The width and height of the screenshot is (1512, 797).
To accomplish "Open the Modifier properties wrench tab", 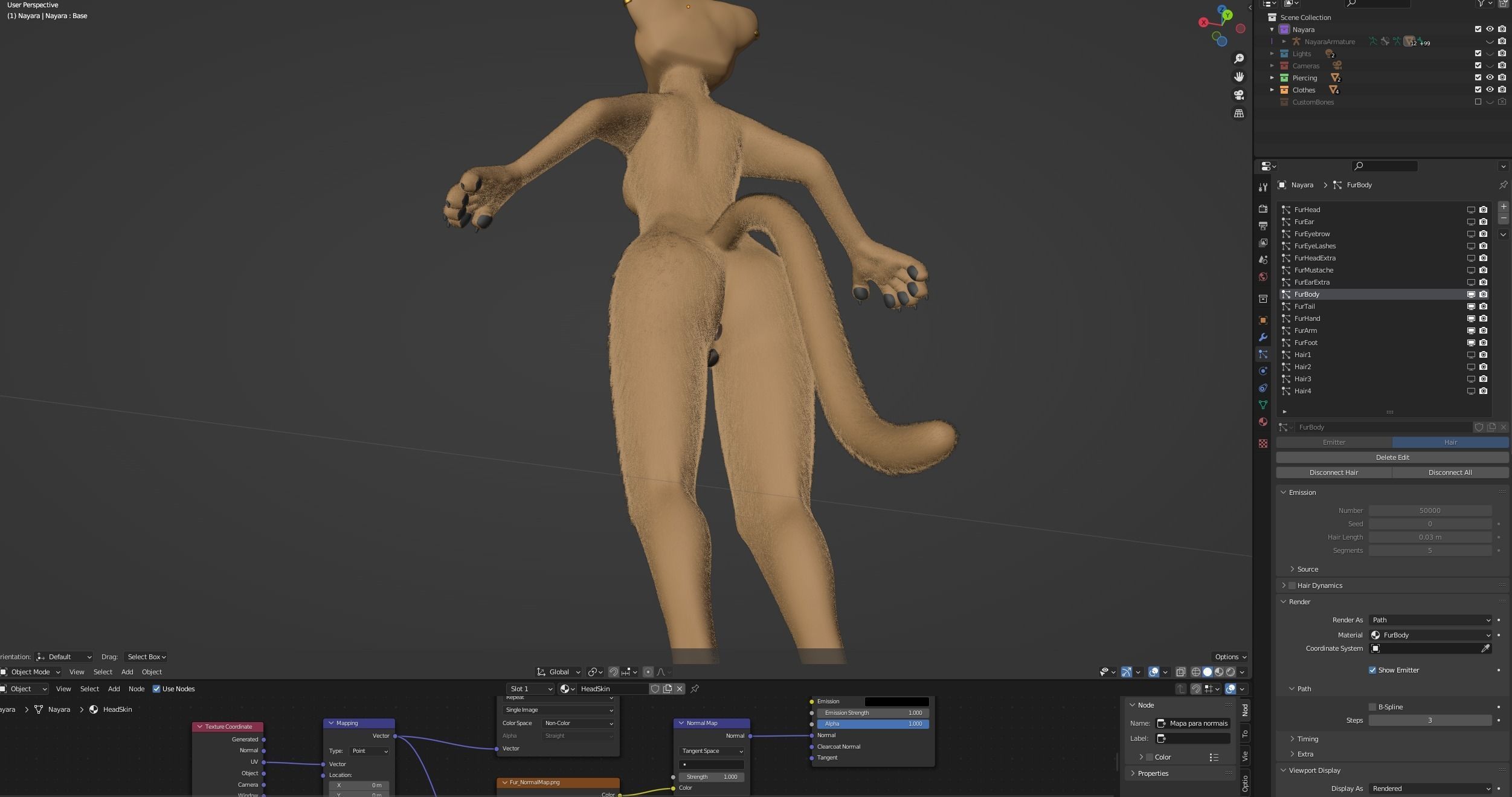I will (x=1263, y=337).
